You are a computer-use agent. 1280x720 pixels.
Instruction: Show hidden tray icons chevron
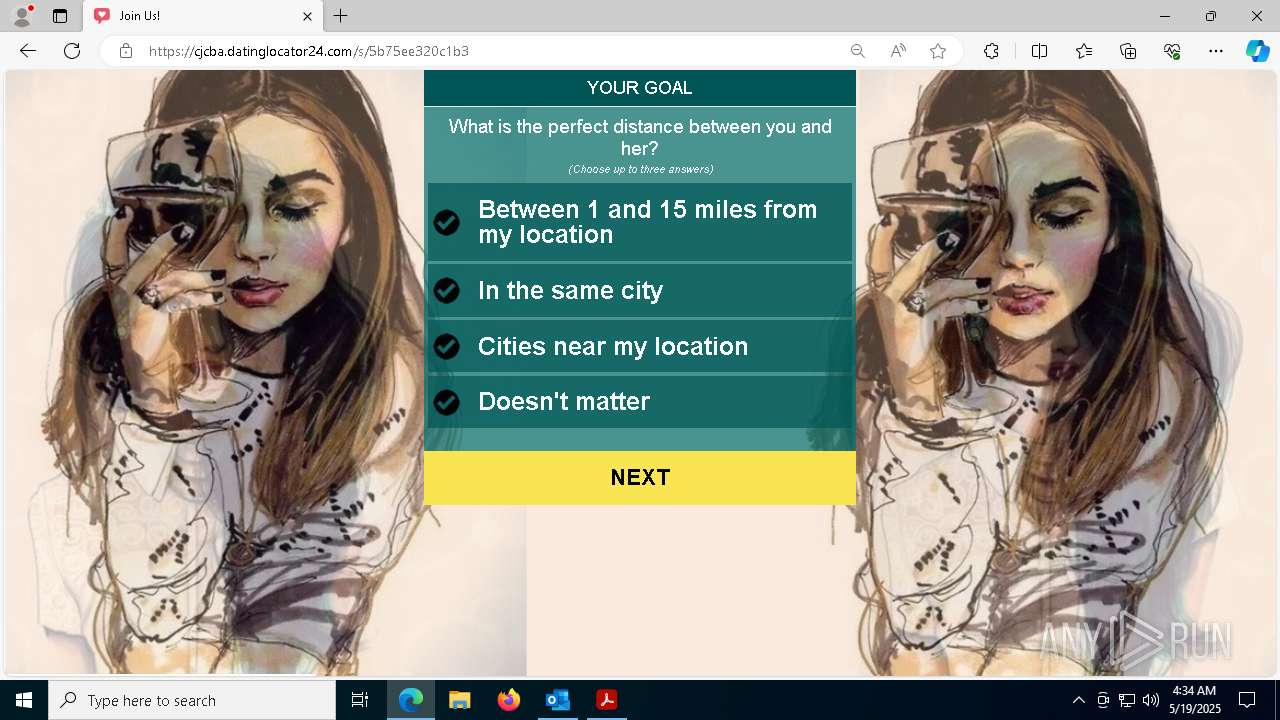pos(1078,700)
